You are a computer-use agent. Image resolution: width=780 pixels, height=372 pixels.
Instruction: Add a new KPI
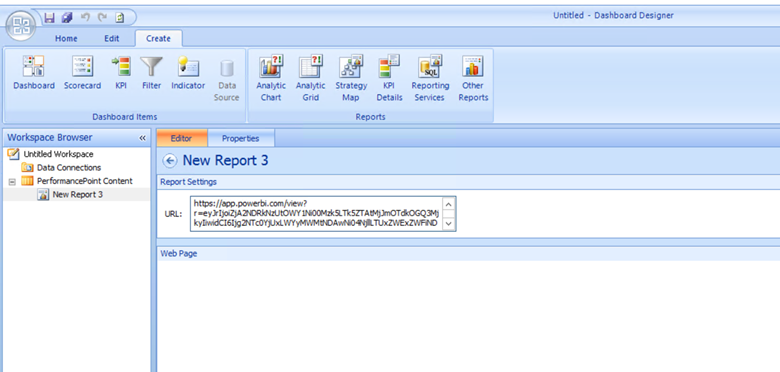coord(121,73)
